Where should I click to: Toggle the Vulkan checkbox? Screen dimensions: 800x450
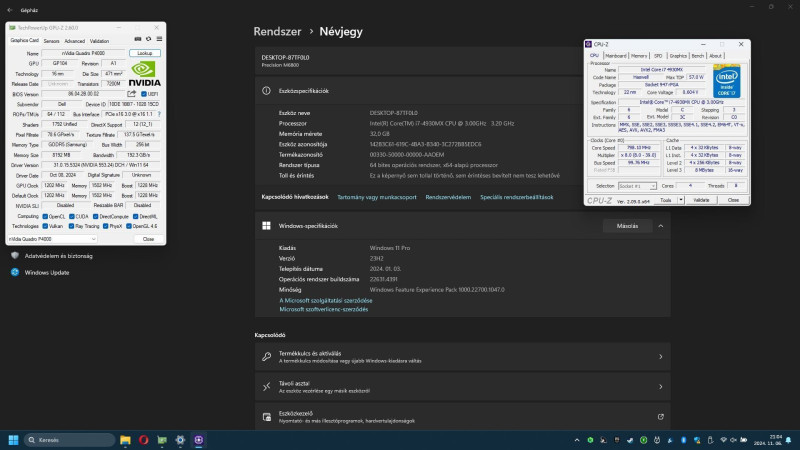pos(45,226)
